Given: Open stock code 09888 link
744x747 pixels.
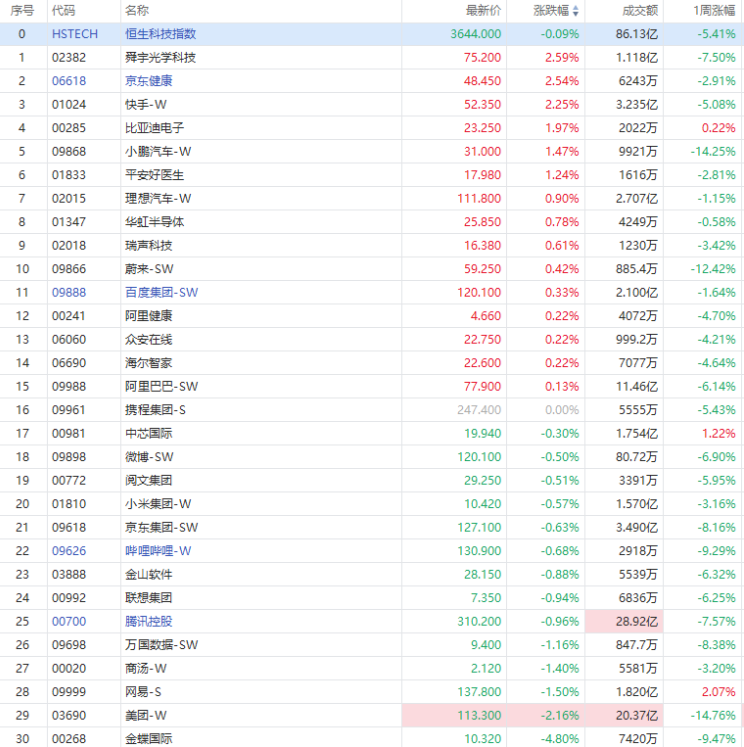Looking at the screenshot, I should click(69, 293).
